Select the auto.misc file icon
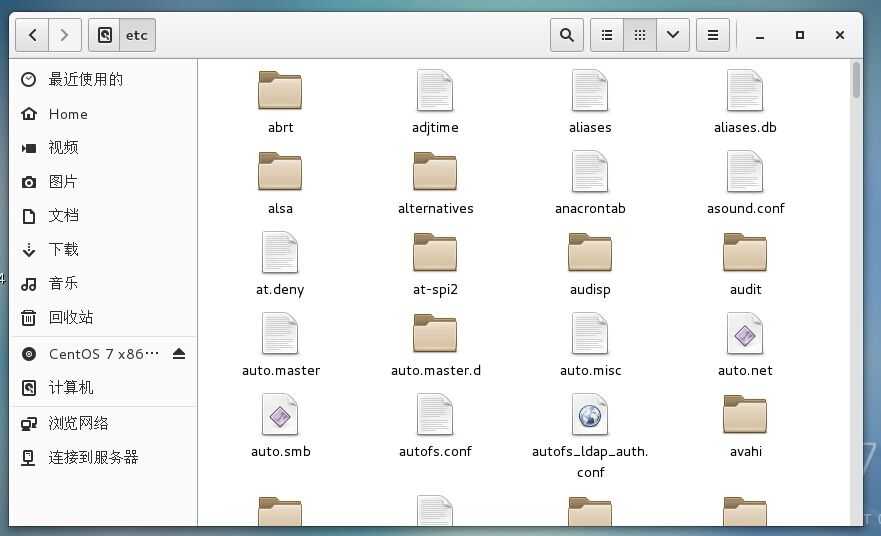Viewport: 881px width, 536px height. click(590, 333)
